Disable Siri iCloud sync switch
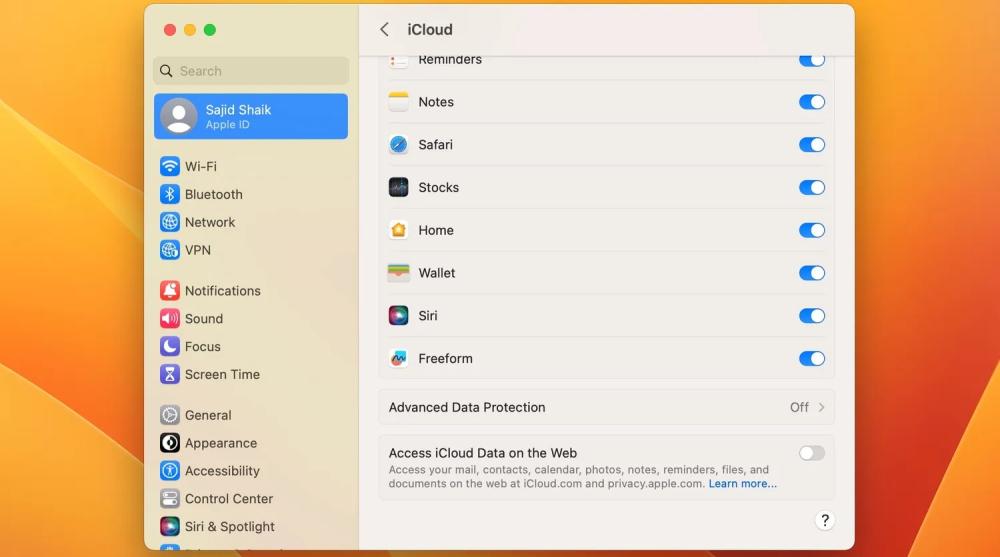Viewport: 1000px width, 557px height. tap(812, 316)
